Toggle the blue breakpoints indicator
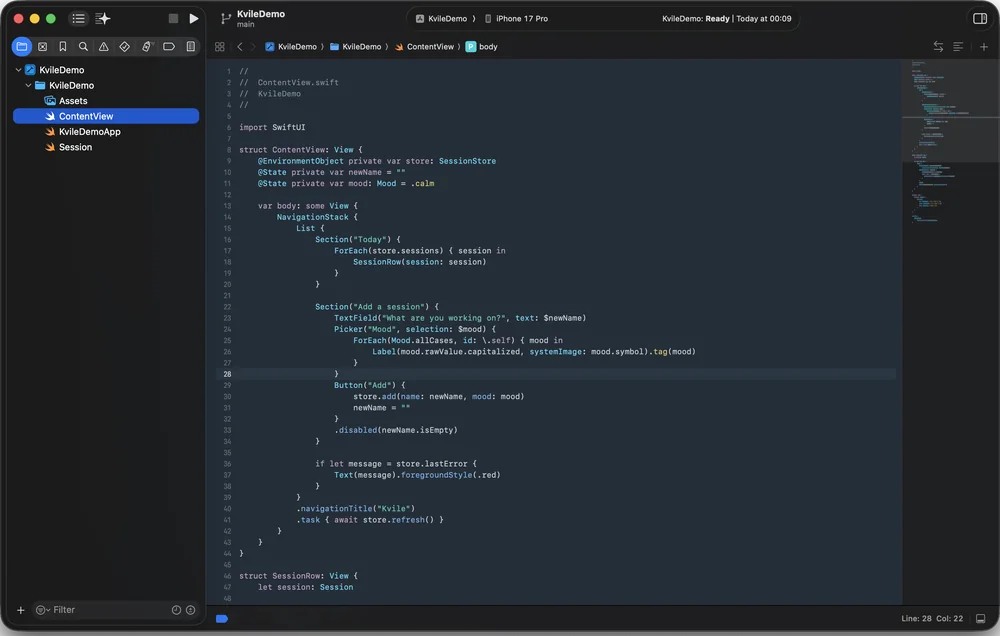 pyautogui.click(x=222, y=618)
